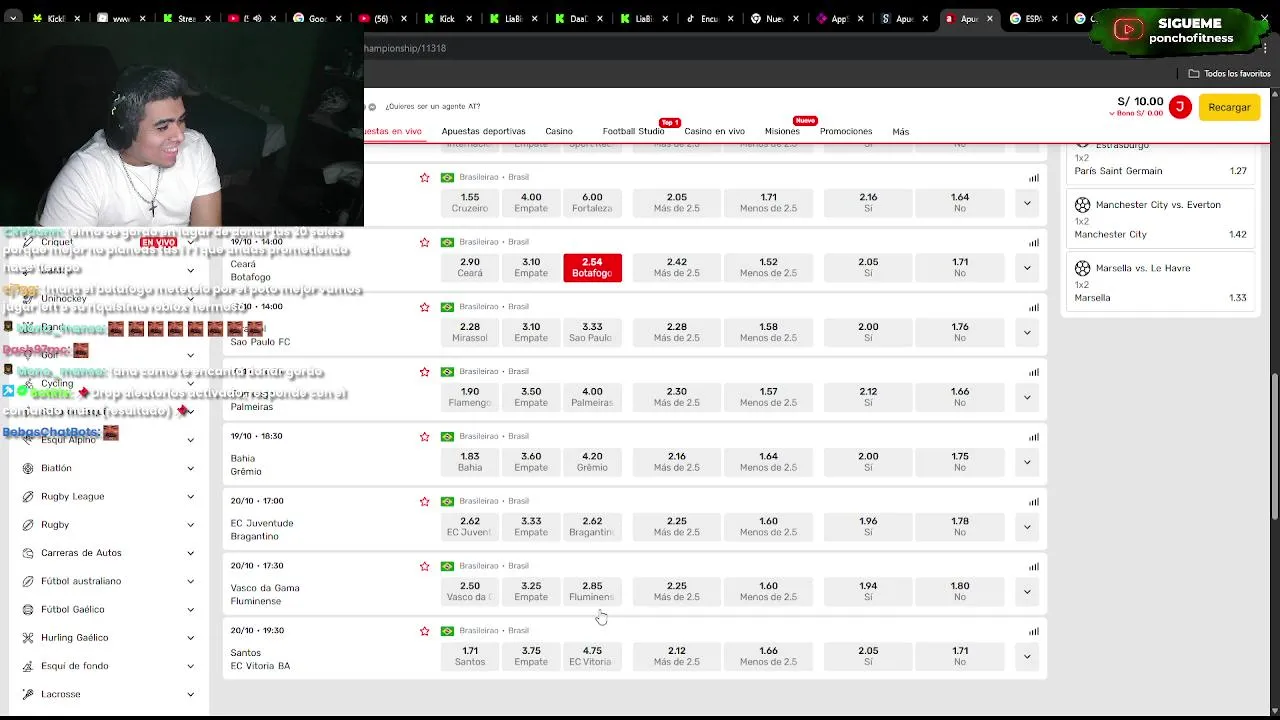The height and width of the screenshot is (720, 1280).
Task: Click the Biatlón sport icon
Action: pyautogui.click(x=28, y=468)
